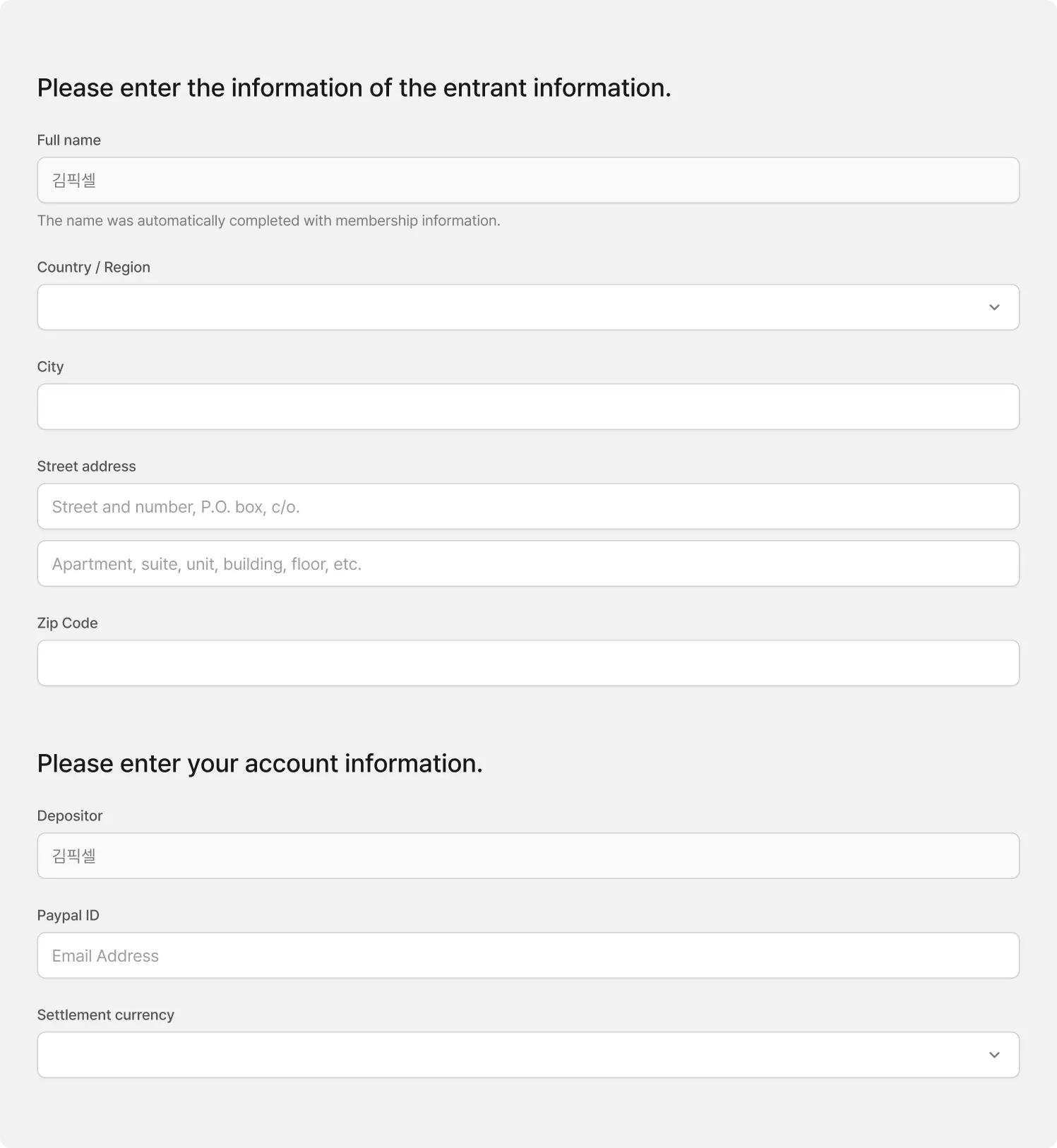Click the Paypal ID label

[x=68, y=915]
